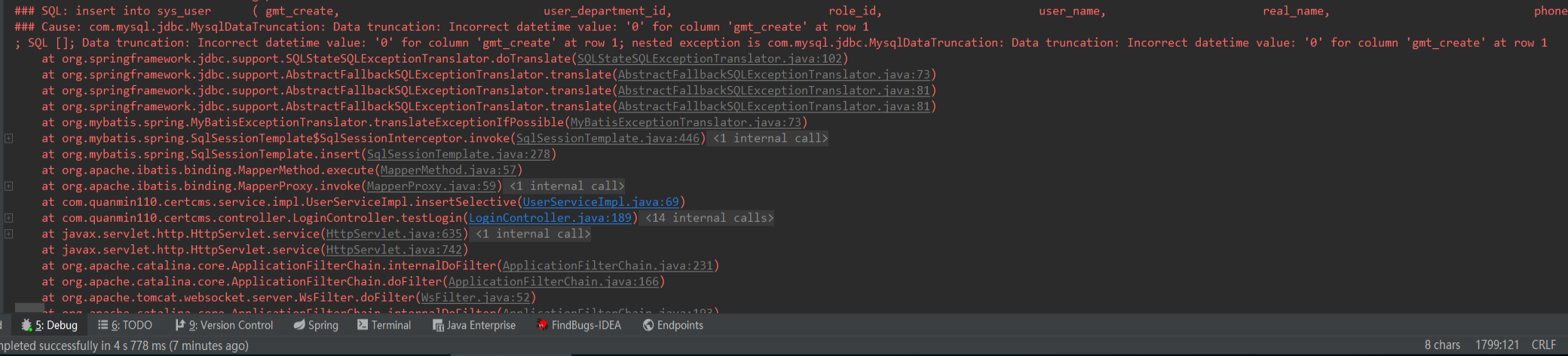
Task: Click the 'user_name,' column text
Action: [x=1072, y=11]
